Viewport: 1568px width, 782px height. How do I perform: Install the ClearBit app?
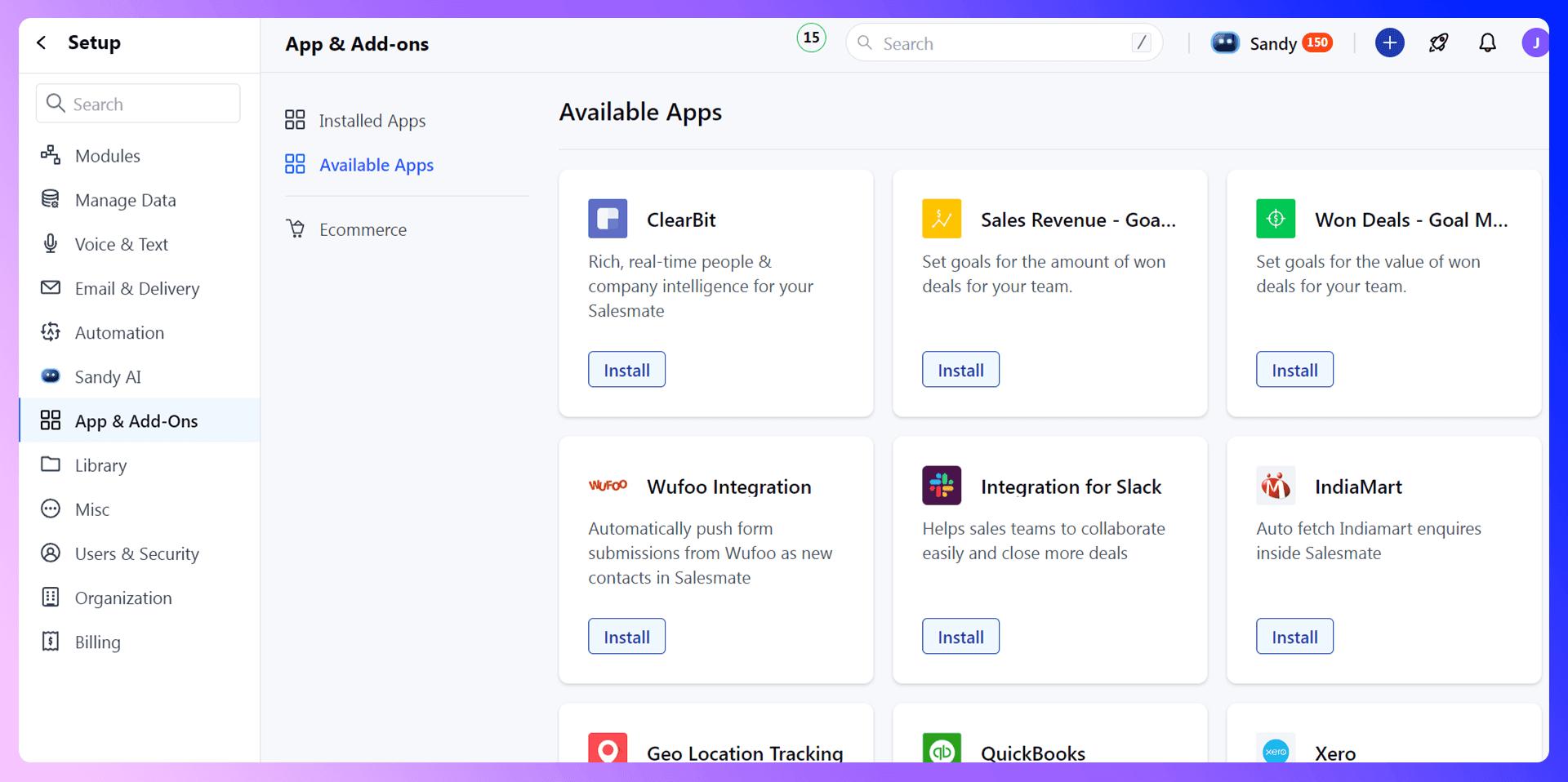pos(626,369)
